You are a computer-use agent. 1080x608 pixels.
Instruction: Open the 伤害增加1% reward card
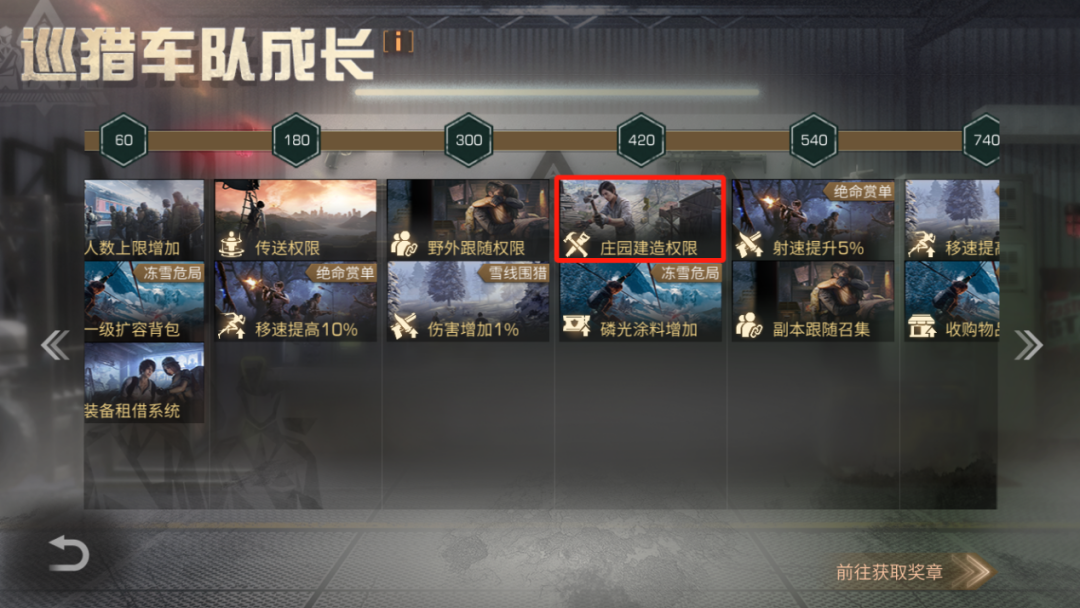pos(468,302)
